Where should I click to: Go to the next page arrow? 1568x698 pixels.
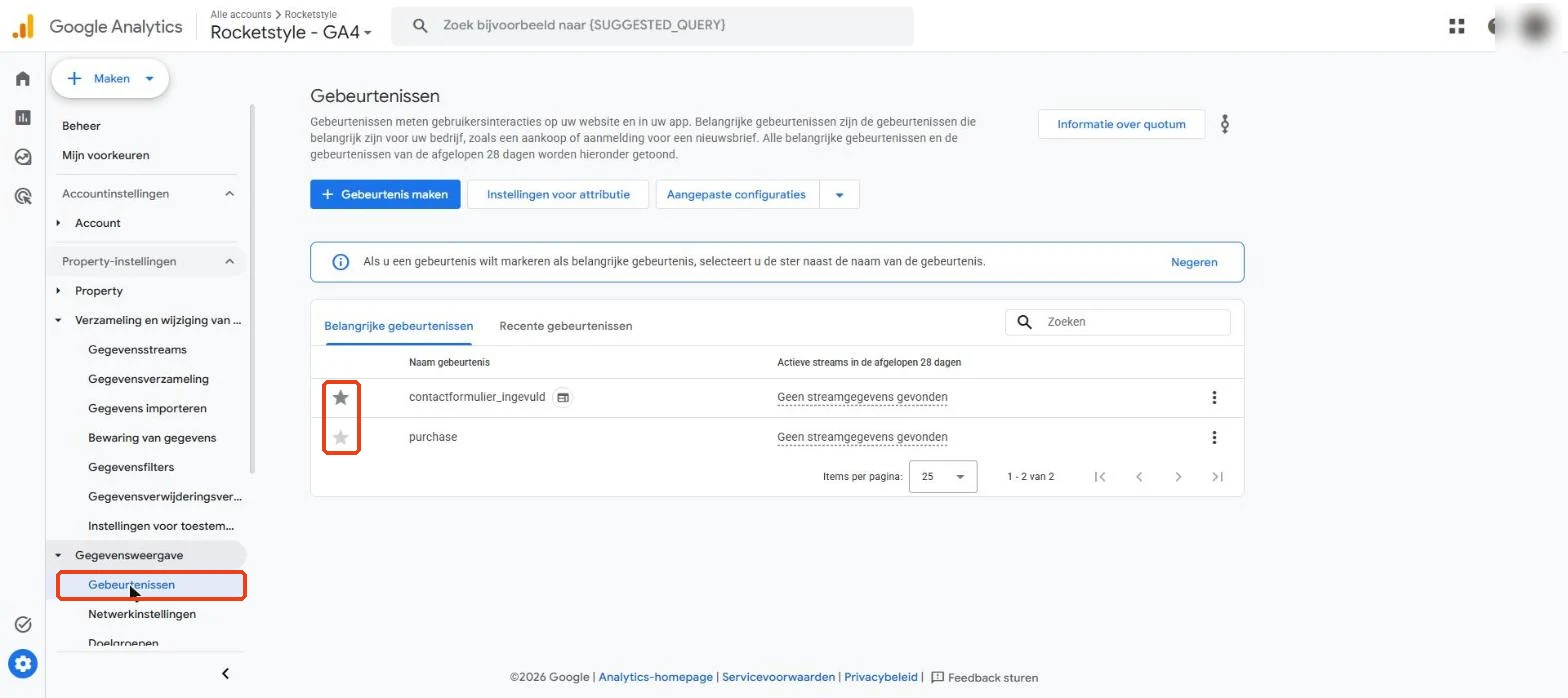coord(1178,477)
